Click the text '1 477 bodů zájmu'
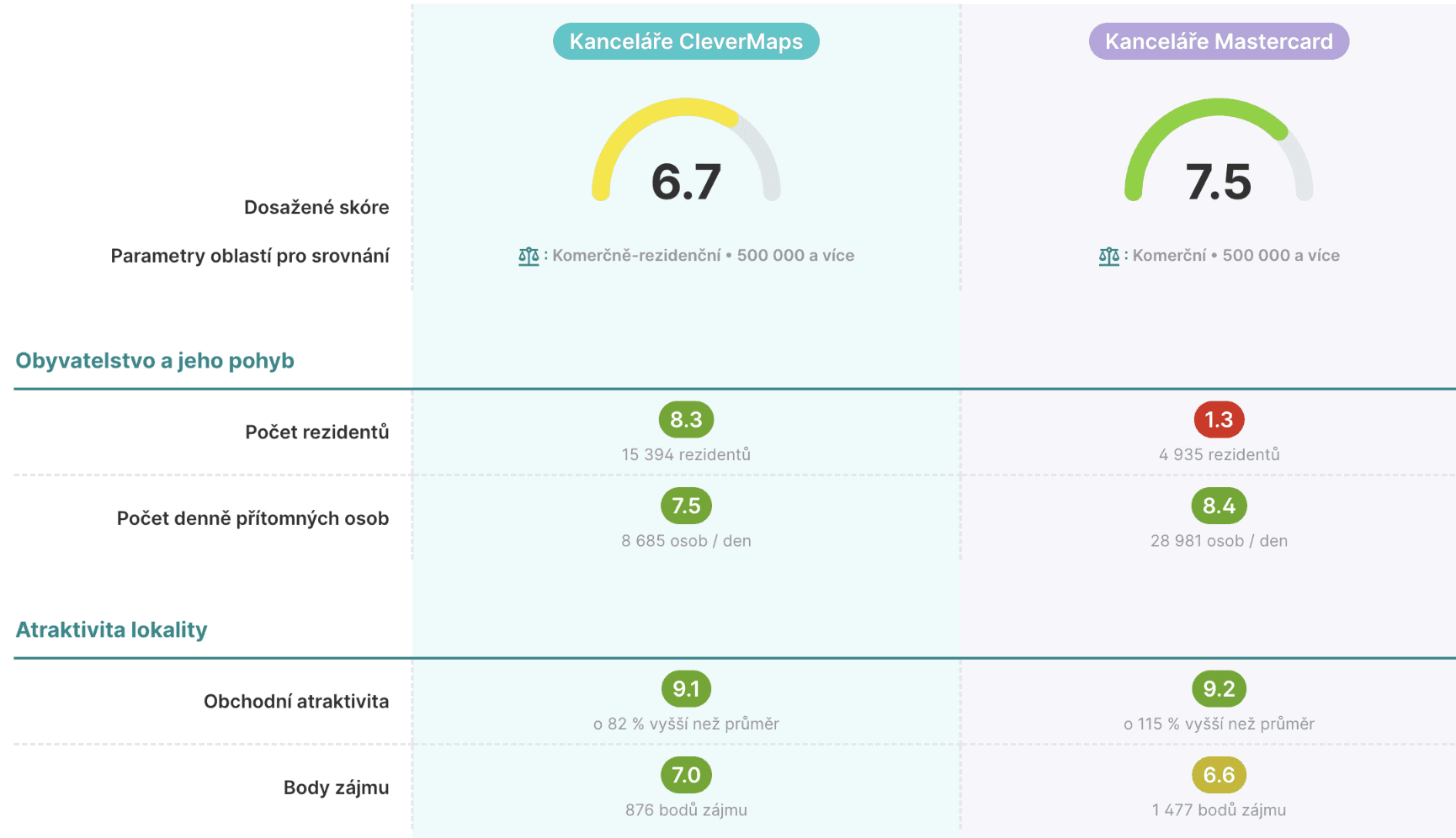Viewport: 1456px width, 838px height. [x=1219, y=810]
